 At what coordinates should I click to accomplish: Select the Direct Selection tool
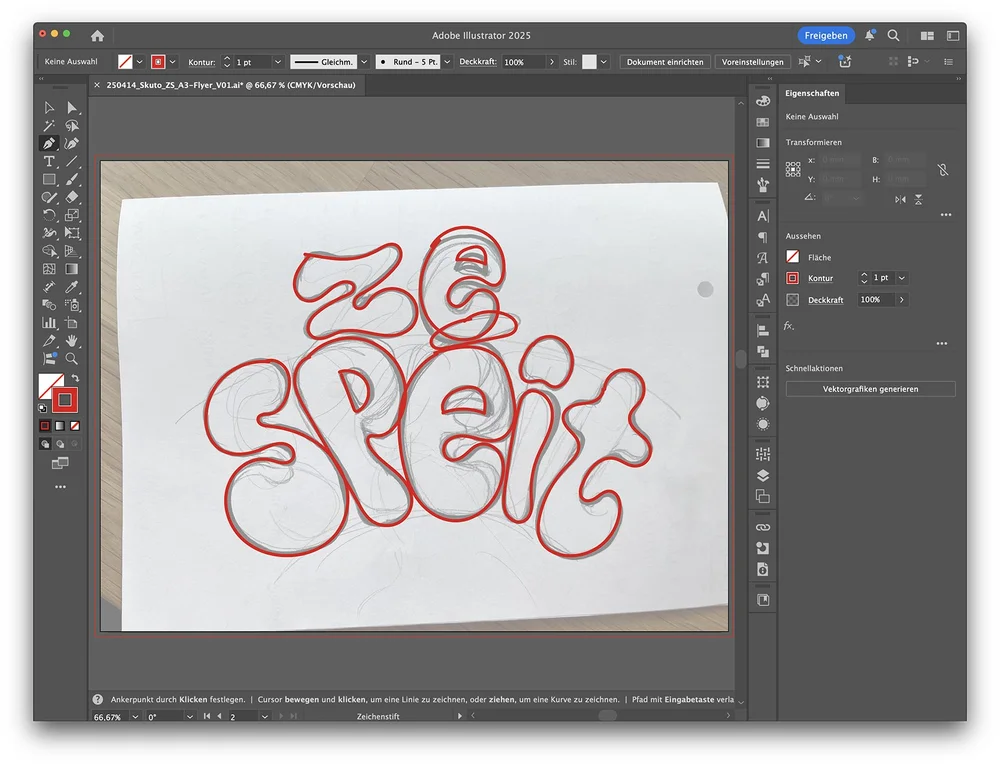point(71,108)
